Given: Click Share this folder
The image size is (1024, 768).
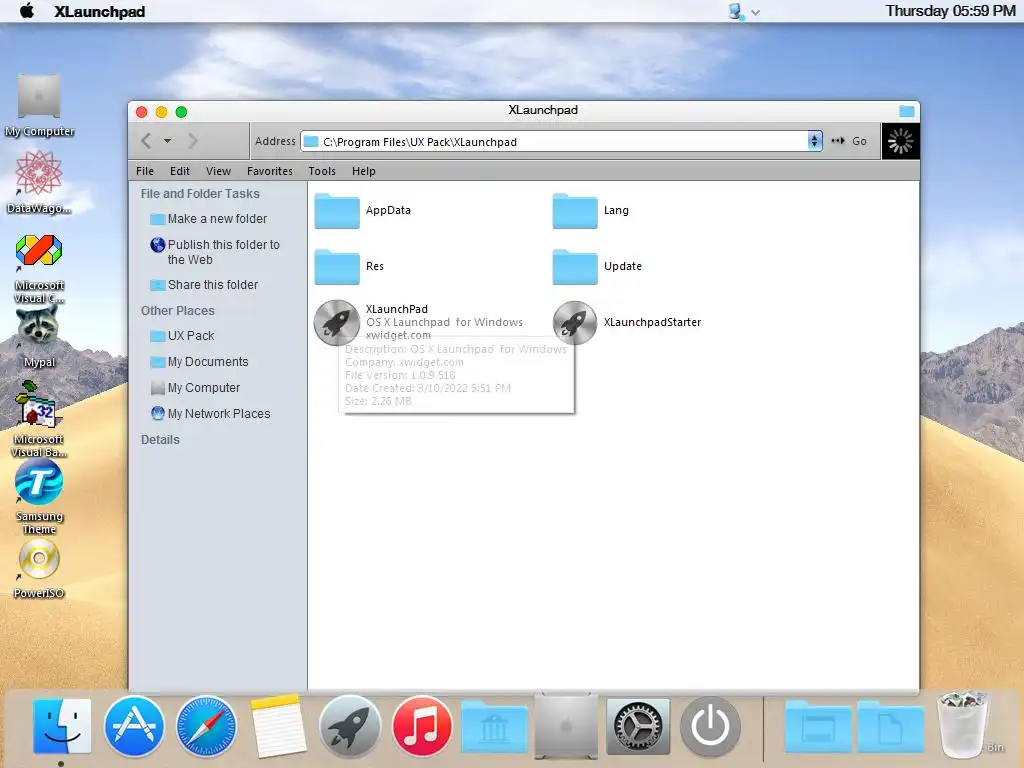Looking at the screenshot, I should coord(204,285).
